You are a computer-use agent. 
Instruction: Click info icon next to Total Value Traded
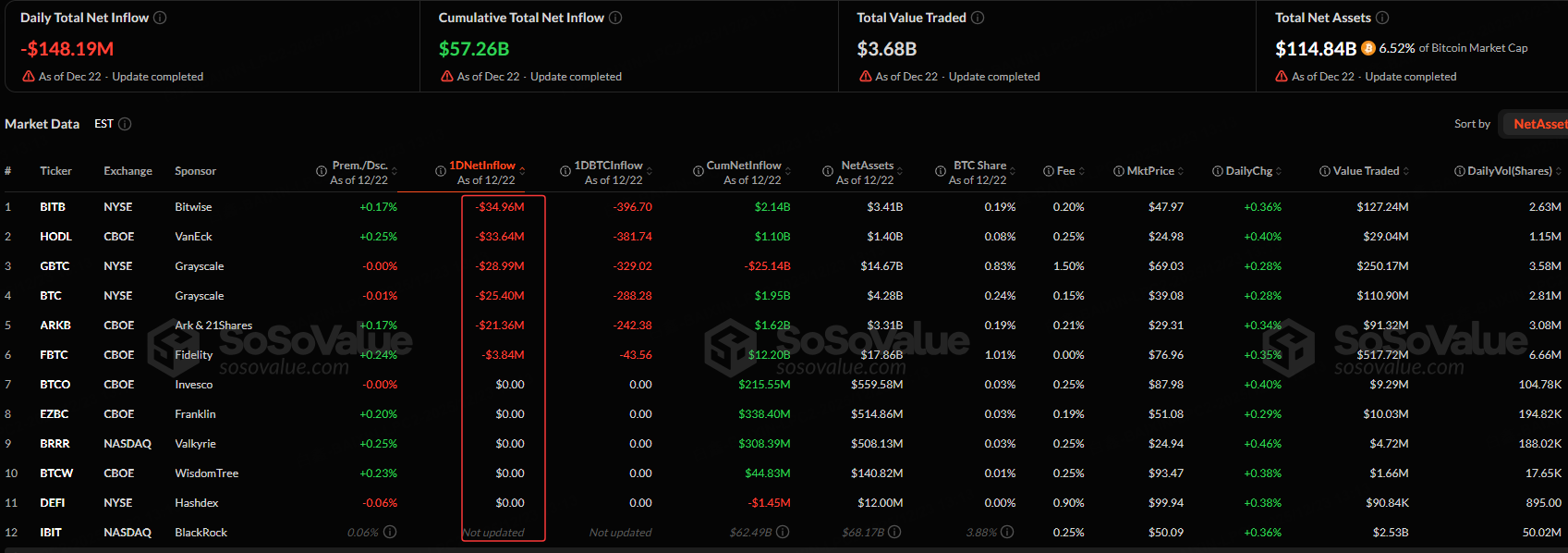pos(978,18)
